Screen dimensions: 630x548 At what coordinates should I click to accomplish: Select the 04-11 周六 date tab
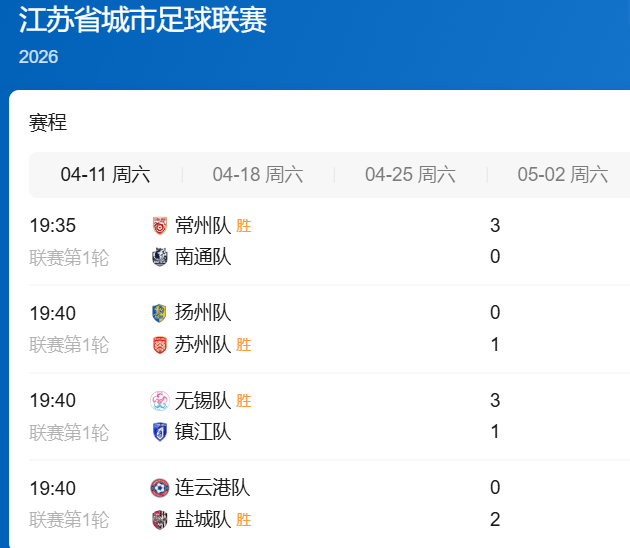(105, 175)
